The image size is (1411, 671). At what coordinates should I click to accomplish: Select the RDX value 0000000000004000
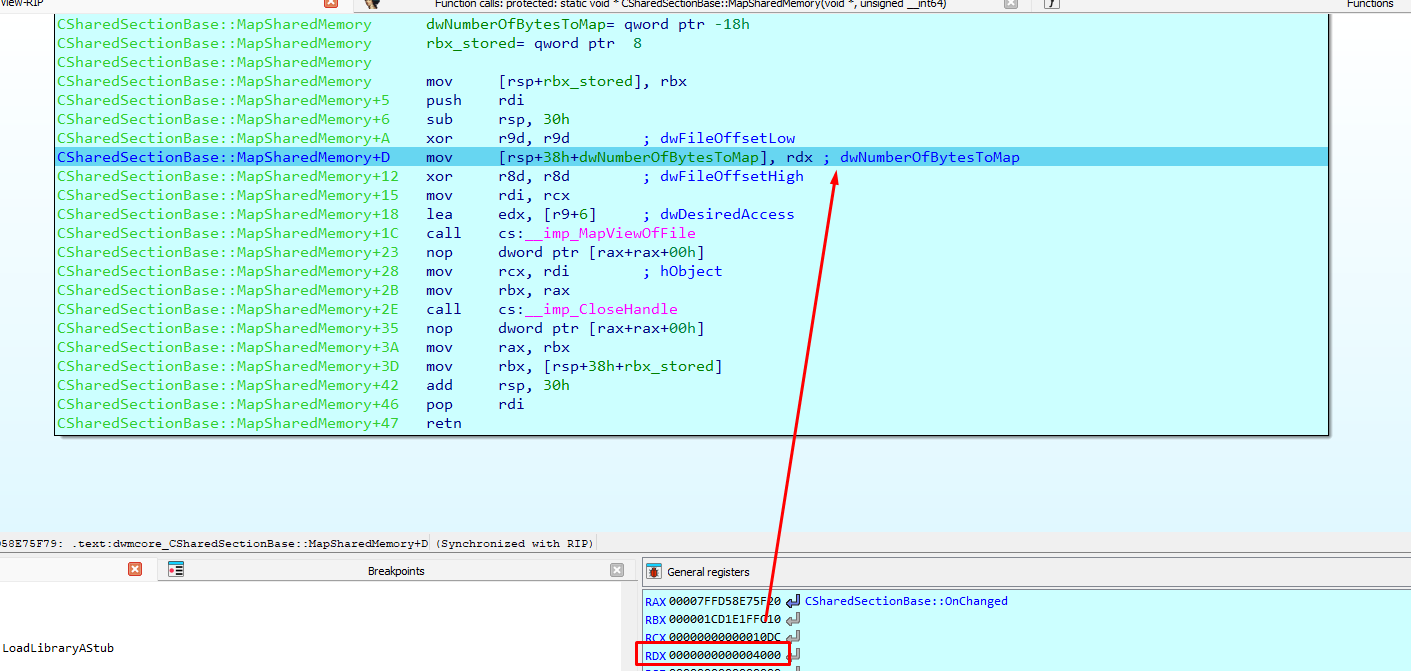click(x=725, y=655)
